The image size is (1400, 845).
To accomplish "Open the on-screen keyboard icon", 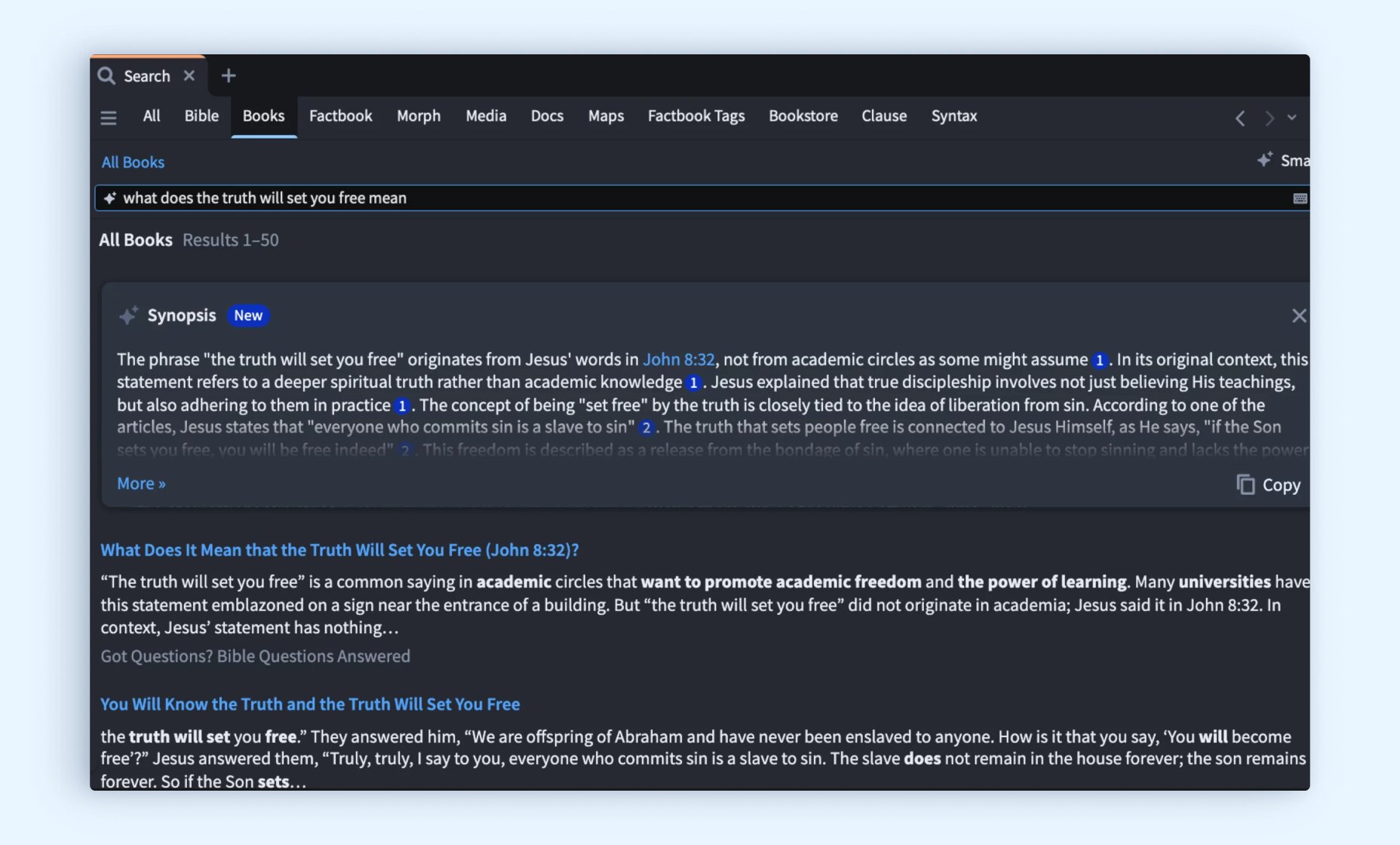I will click(x=1300, y=198).
